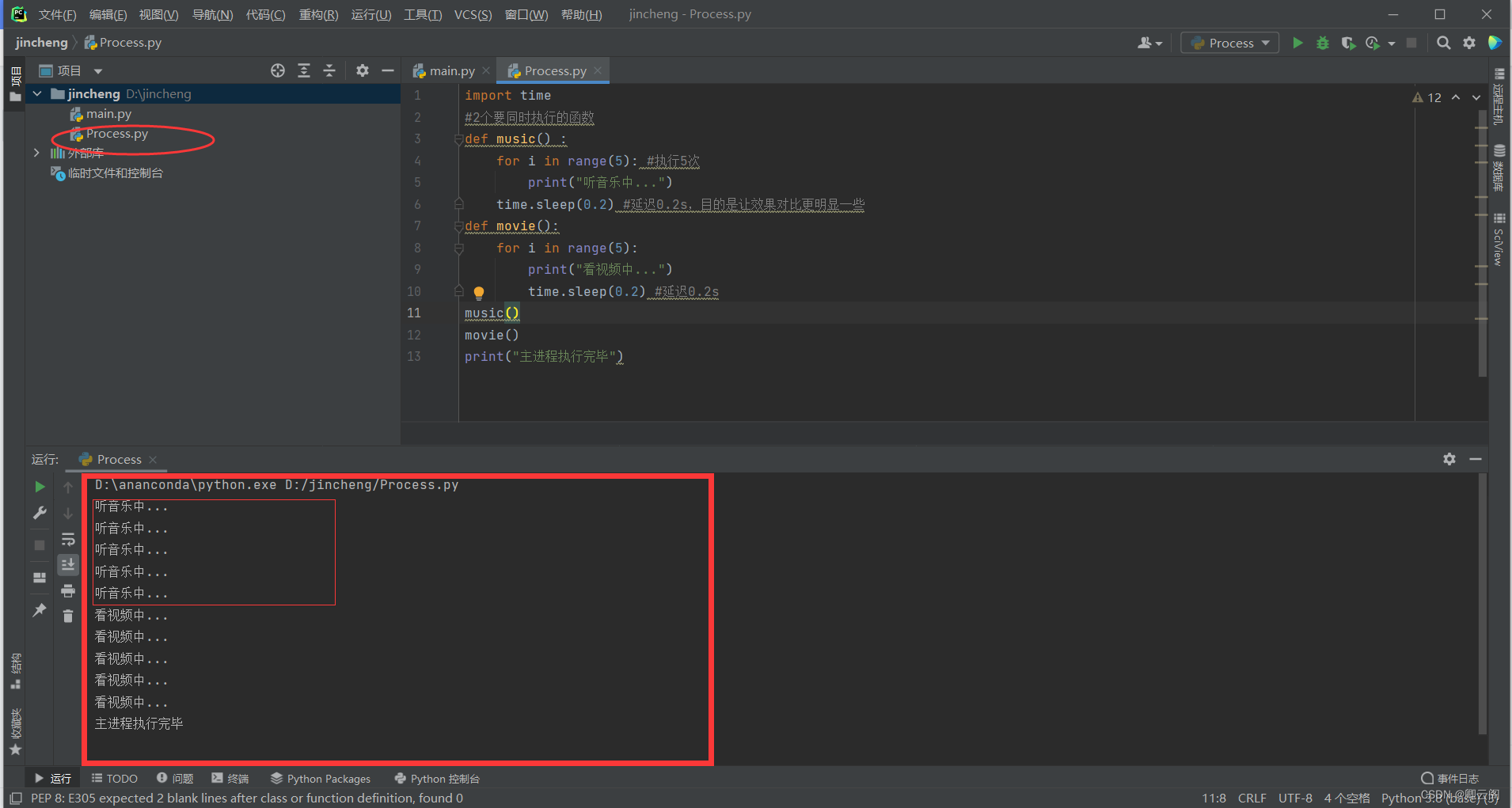Open the profiler run options dropdown arrow
This screenshot has width=1512, height=808.
click(1391, 44)
